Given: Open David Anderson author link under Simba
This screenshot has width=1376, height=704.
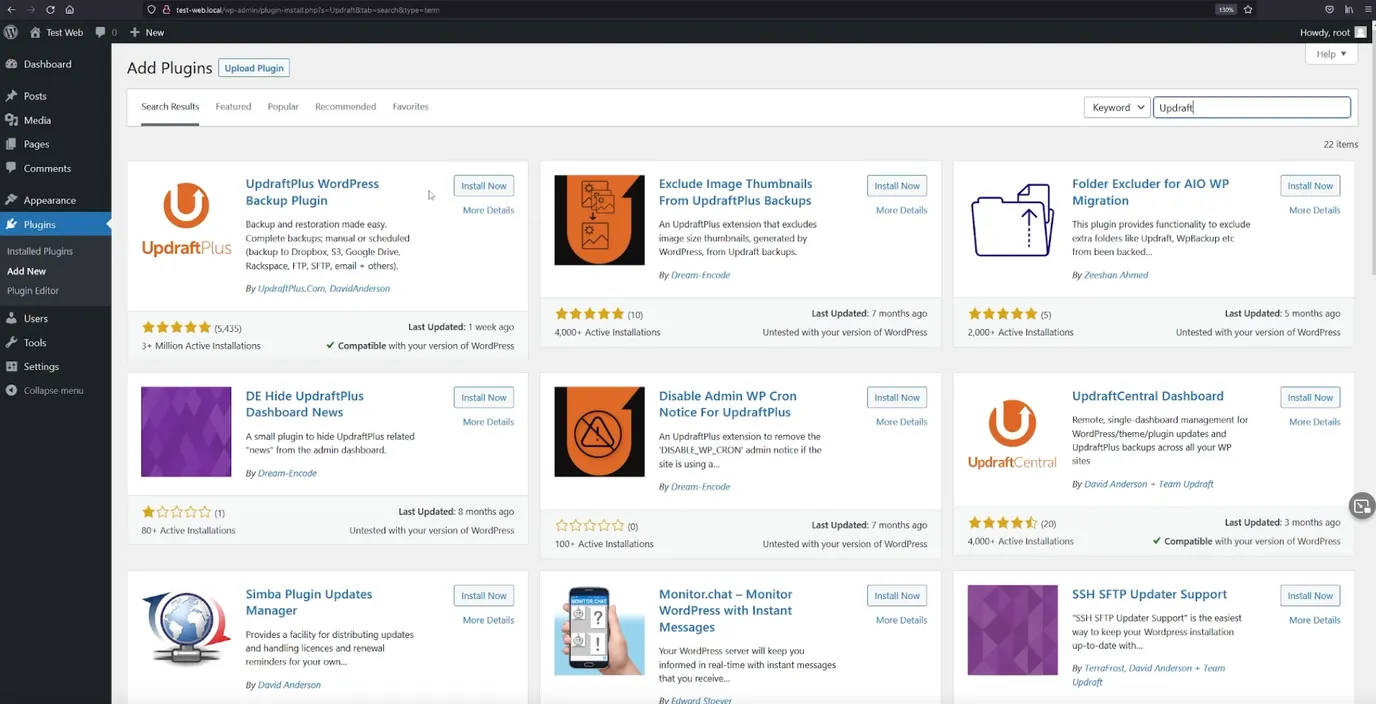Looking at the screenshot, I should pyautogui.click(x=289, y=685).
